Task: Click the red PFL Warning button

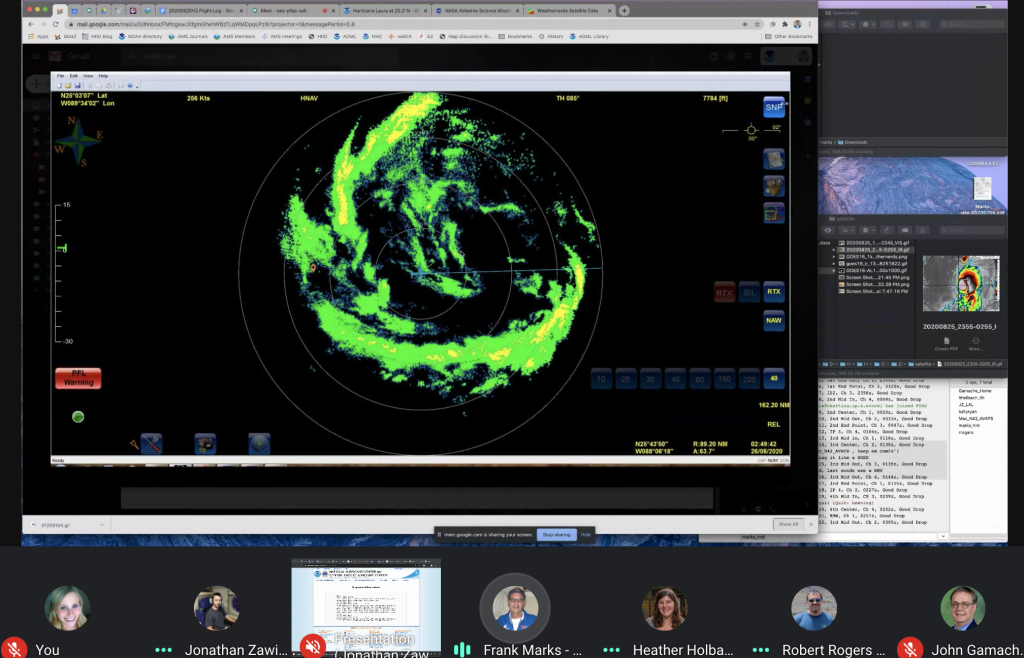Action: click(78, 378)
